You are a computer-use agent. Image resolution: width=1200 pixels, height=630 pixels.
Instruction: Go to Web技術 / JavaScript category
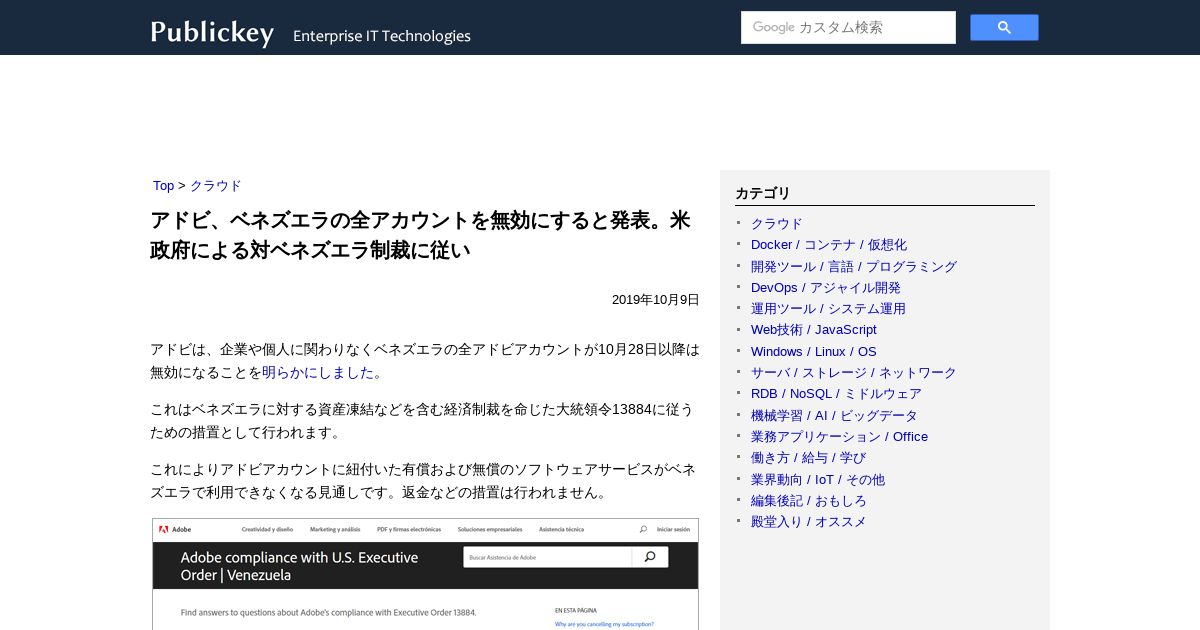coord(814,329)
